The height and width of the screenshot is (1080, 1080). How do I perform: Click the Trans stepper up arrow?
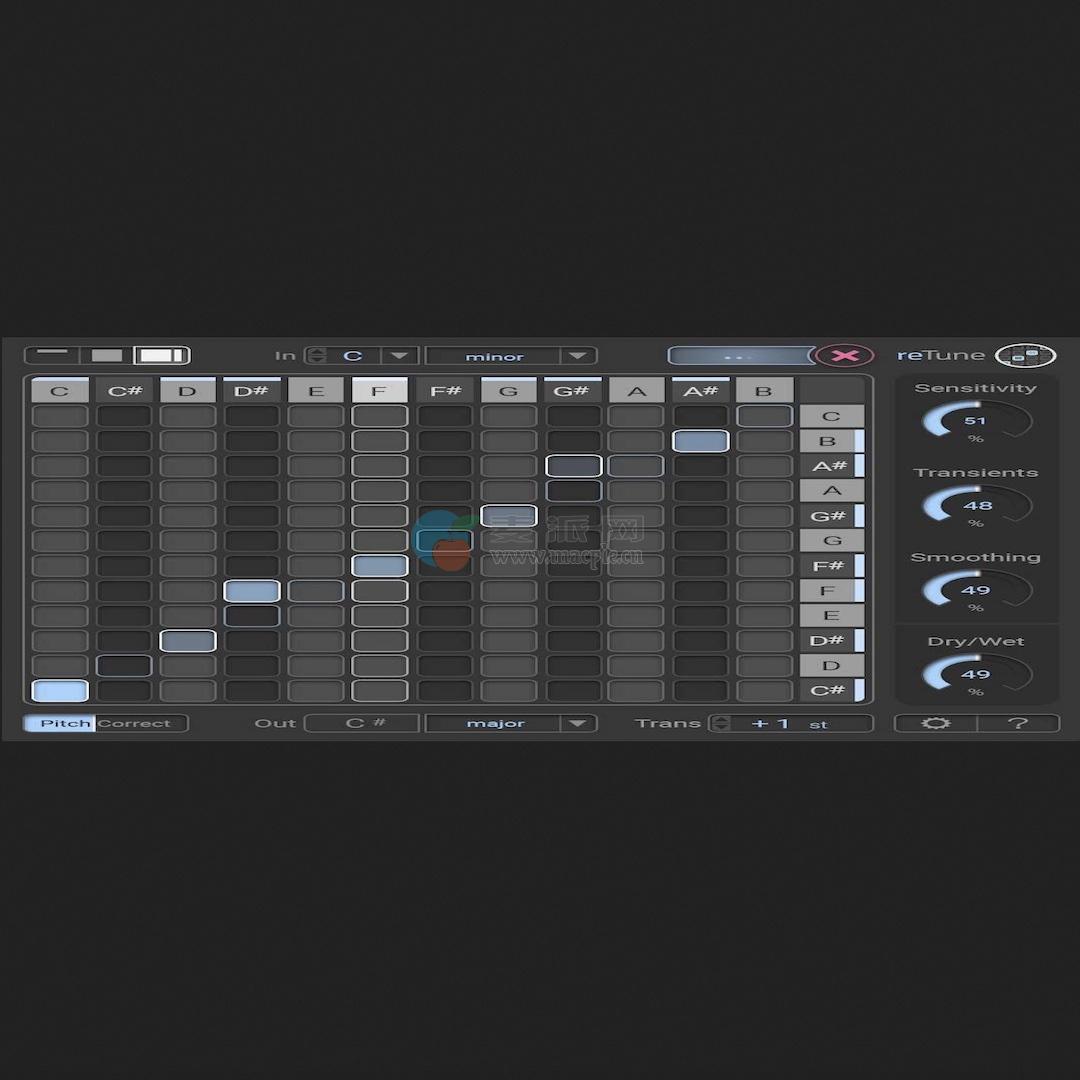point(718,717)
